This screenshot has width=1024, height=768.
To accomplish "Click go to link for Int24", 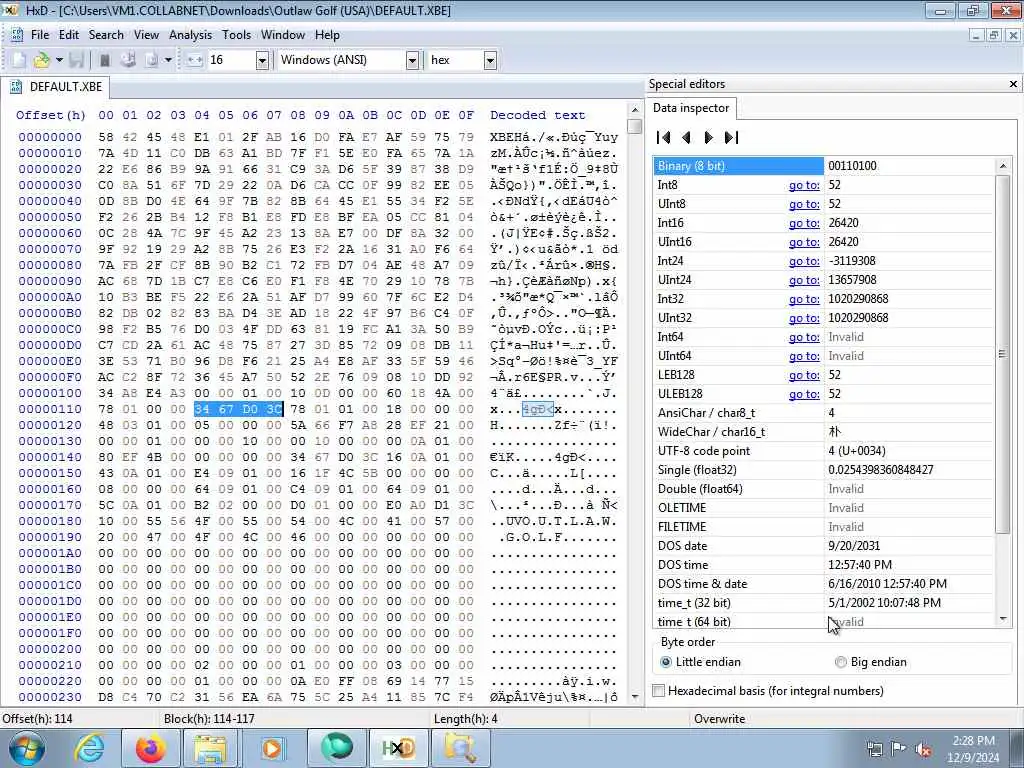I will click(804, 261).
